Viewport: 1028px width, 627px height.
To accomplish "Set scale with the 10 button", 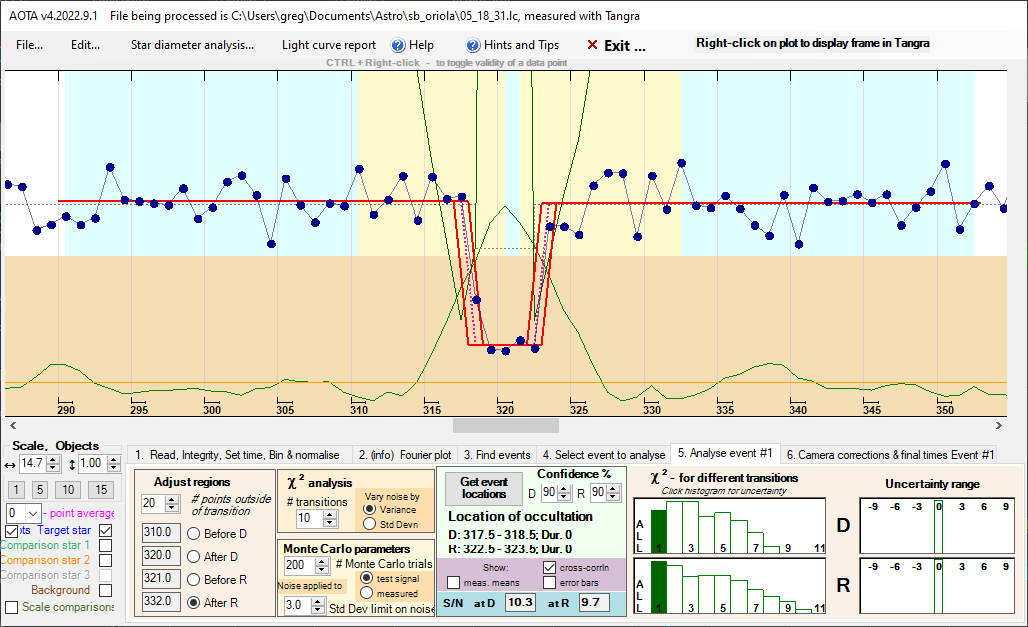I will coord(67,489).
